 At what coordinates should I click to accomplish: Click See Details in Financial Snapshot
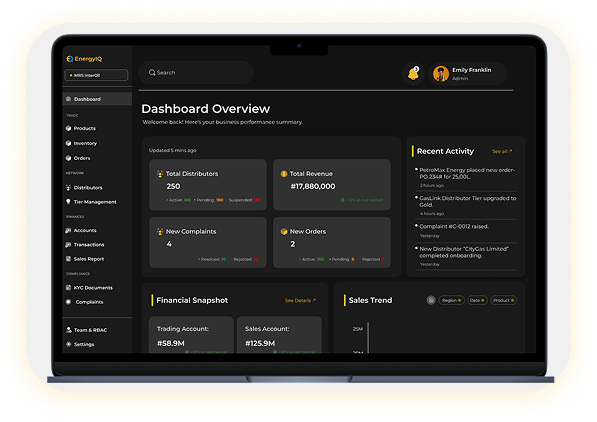coord(300,301)
